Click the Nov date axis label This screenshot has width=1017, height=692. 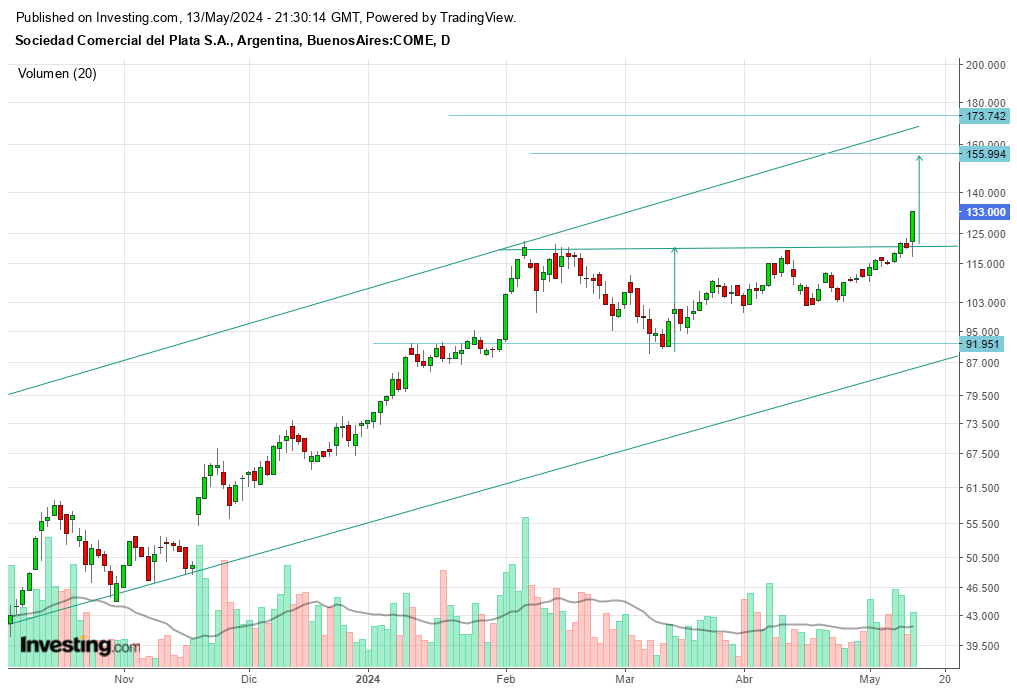(124, 679)
